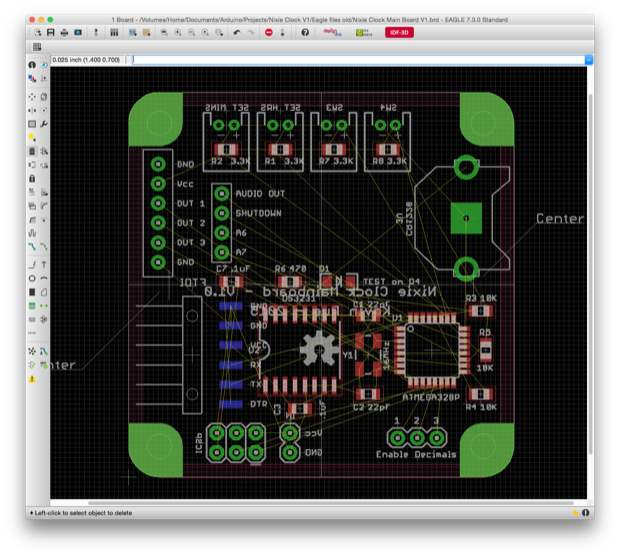
Task: Undo the last action
Action: [237, 32]
